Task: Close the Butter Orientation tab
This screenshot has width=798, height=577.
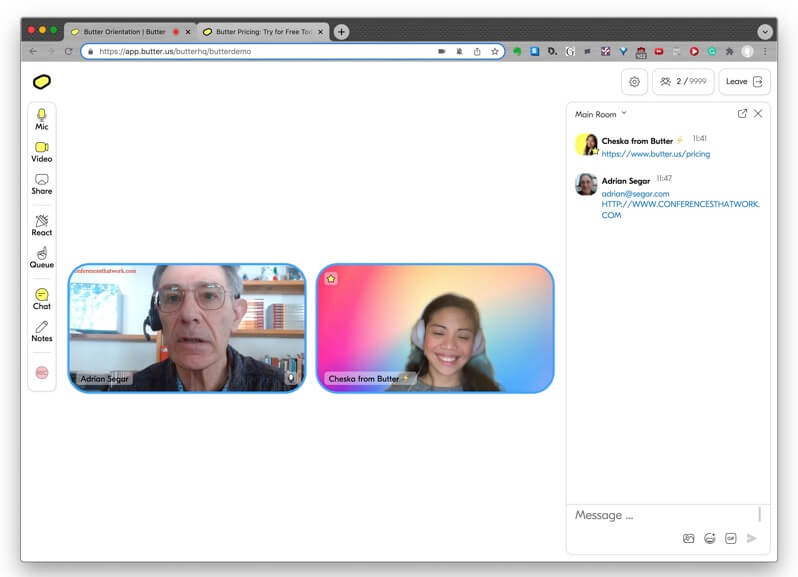Action: 188,32
